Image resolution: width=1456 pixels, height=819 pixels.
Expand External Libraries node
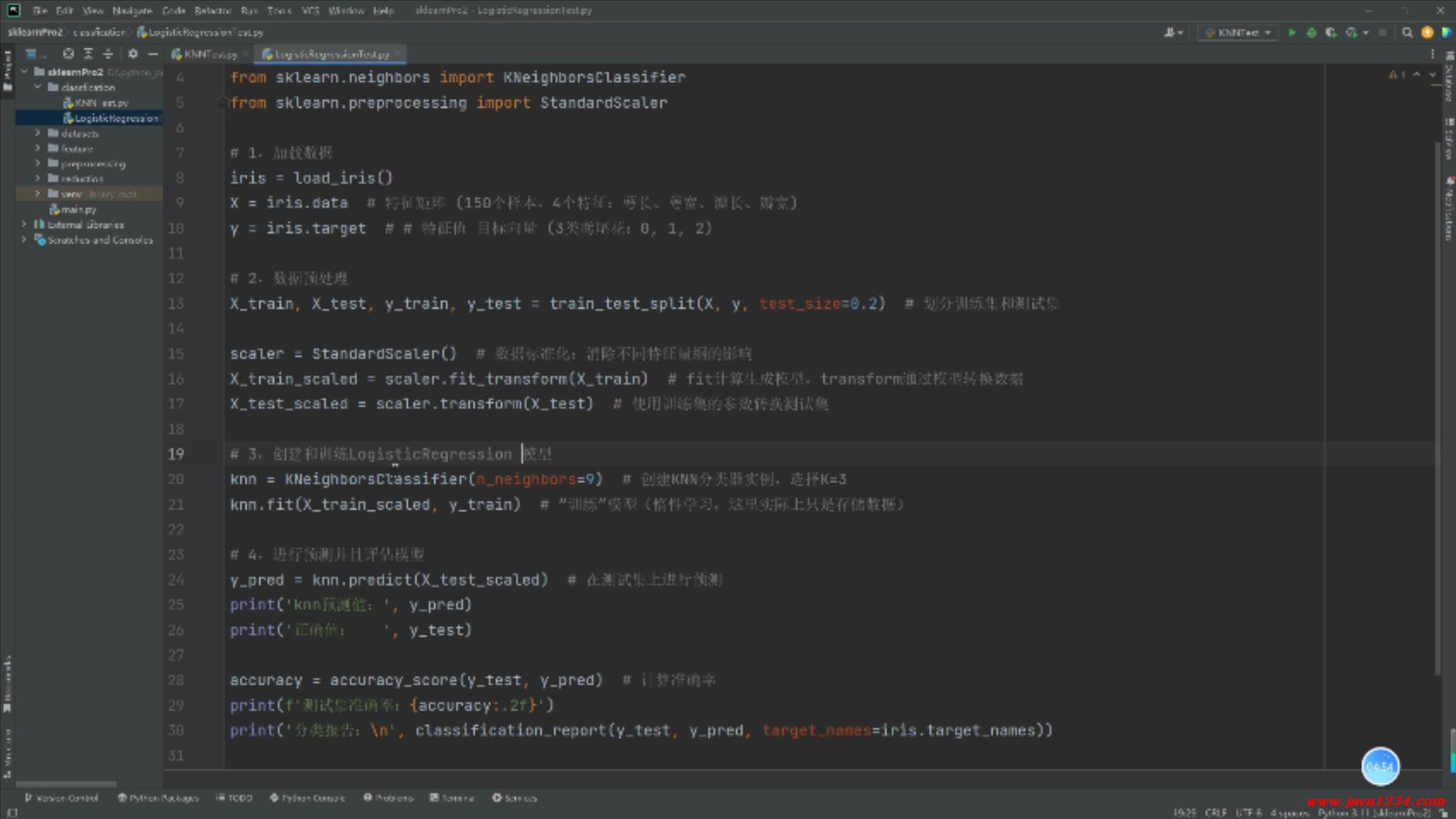[24, 224]
